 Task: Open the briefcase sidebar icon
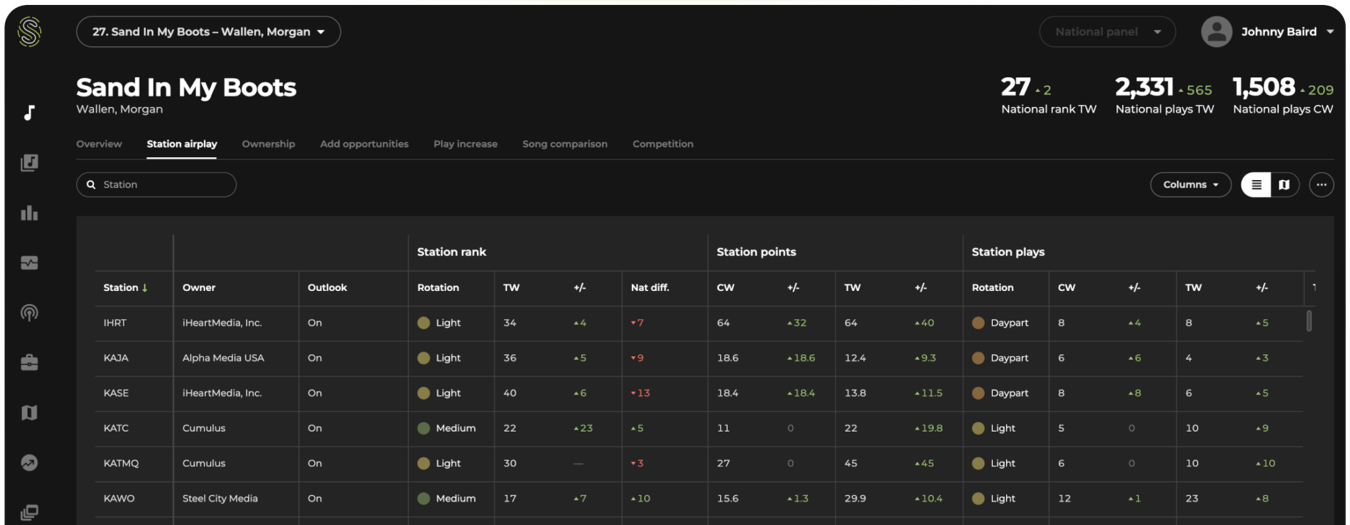[x=29, y=362]
